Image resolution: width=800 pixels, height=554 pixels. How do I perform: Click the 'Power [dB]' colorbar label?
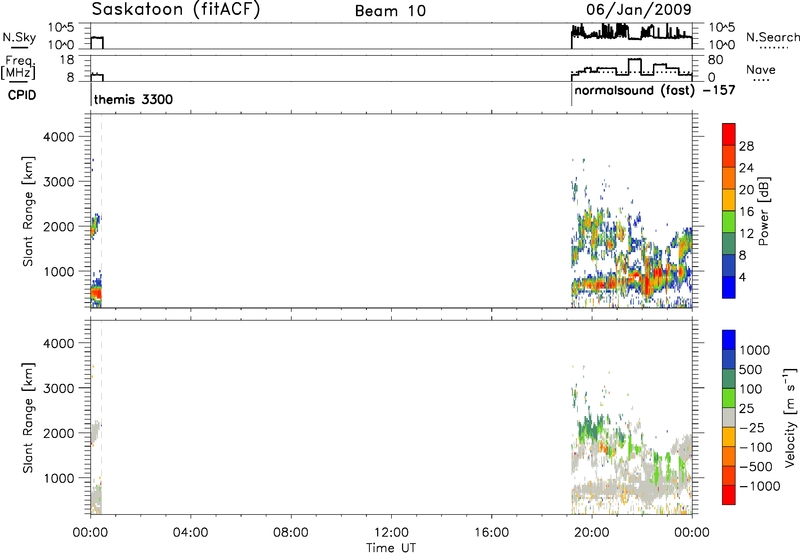click(x=764, y=211)
